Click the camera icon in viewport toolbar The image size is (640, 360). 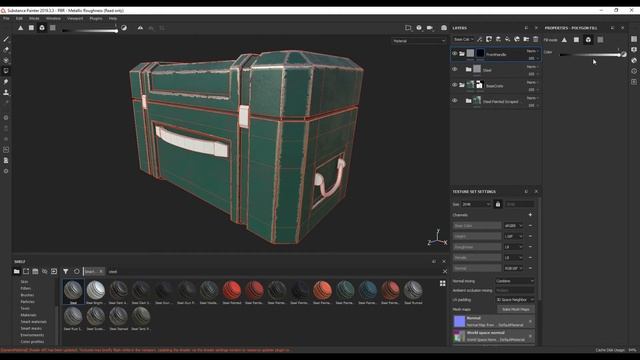430,28
